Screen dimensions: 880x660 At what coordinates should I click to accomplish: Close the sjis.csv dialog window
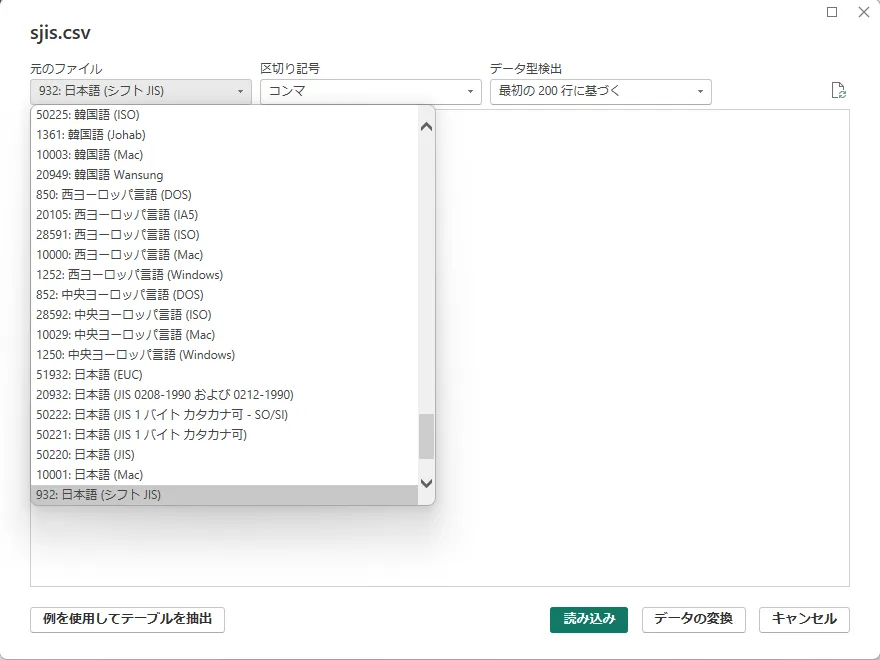(864, 12)
